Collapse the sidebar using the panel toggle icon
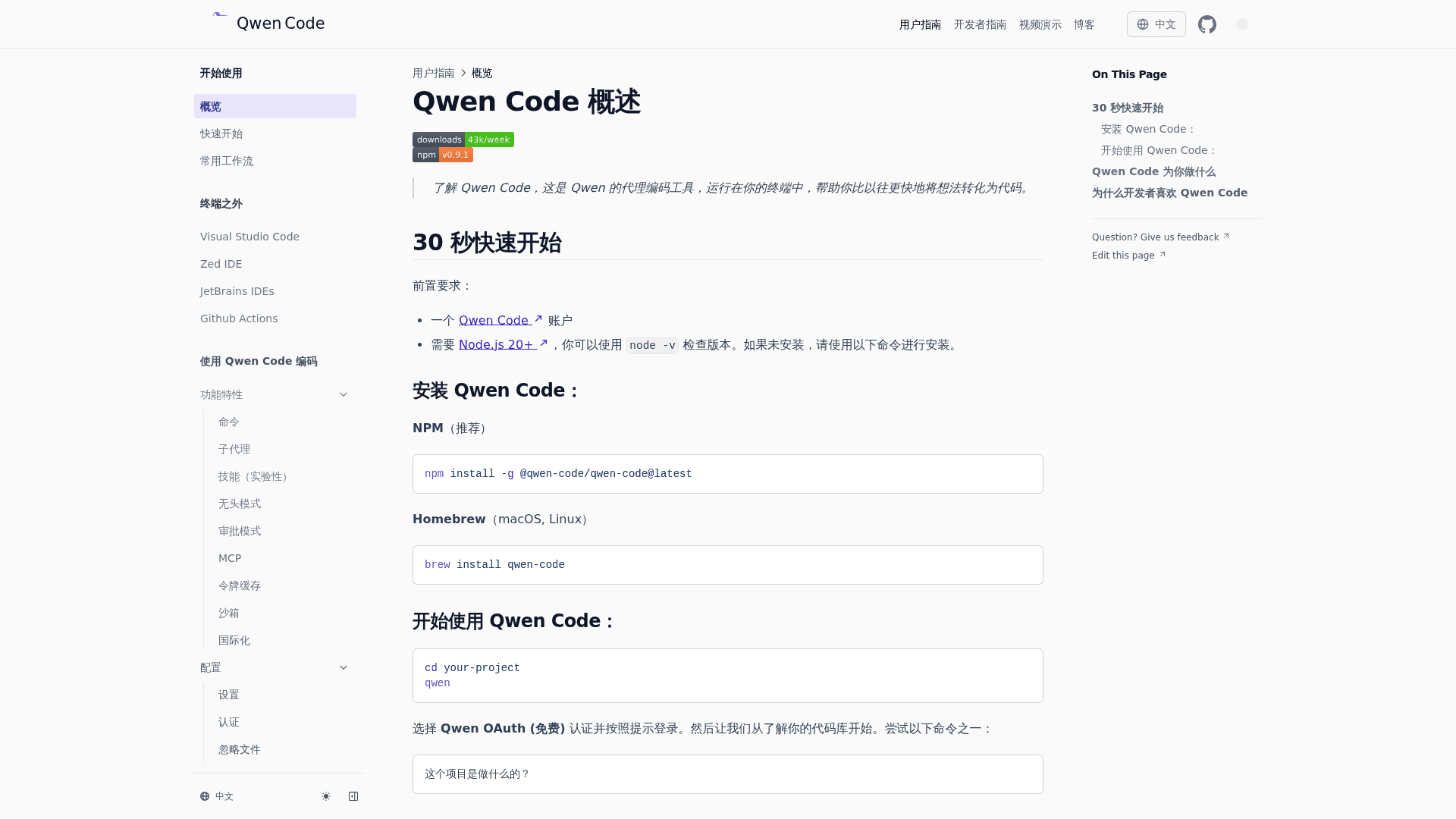Screen dimensions: 1456x819 point(353,796)
